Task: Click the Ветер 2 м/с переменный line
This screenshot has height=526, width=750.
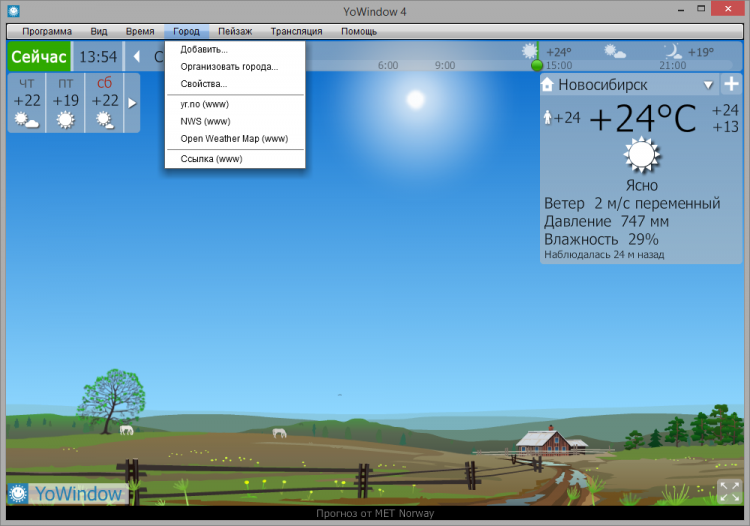Action: [632, 204]
